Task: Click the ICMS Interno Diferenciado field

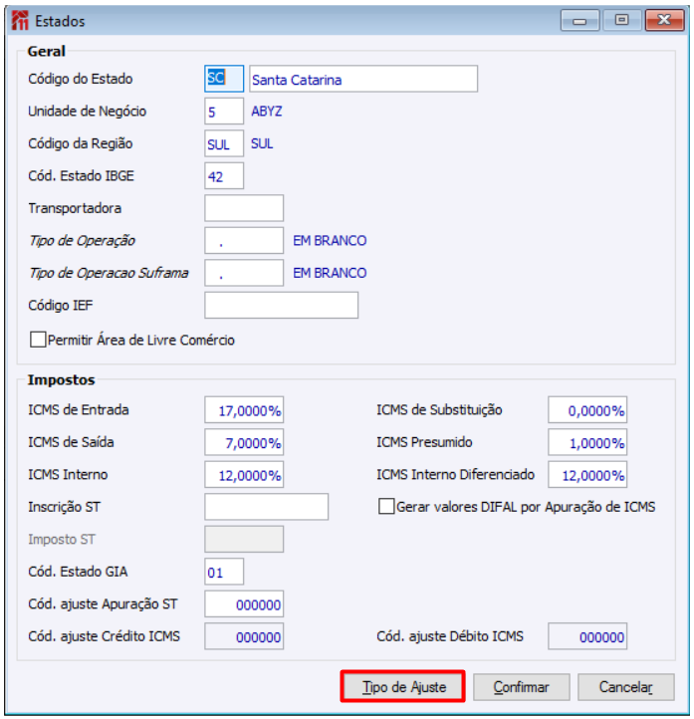Action: coord(588,475)
